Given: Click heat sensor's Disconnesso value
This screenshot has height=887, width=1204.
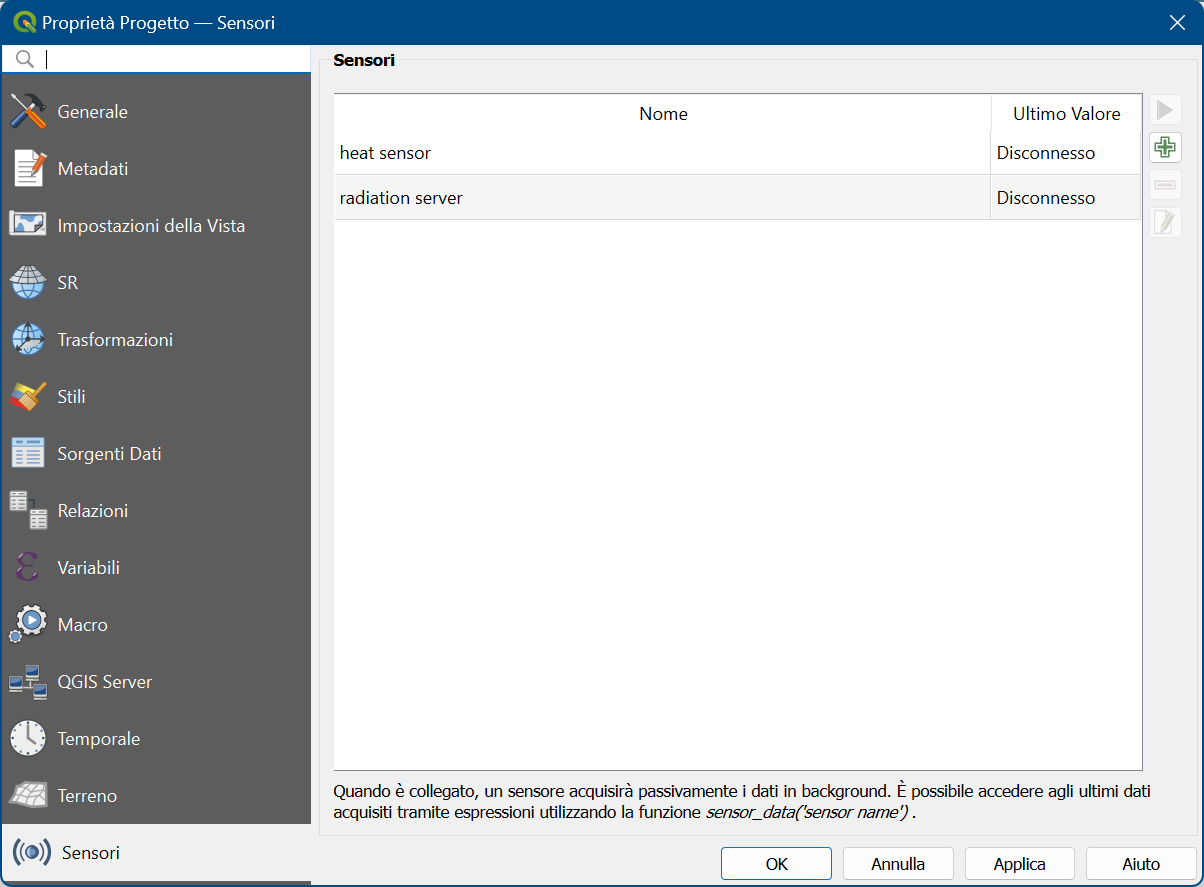Looking at the screenshot, I should [x=1046, y=154].
